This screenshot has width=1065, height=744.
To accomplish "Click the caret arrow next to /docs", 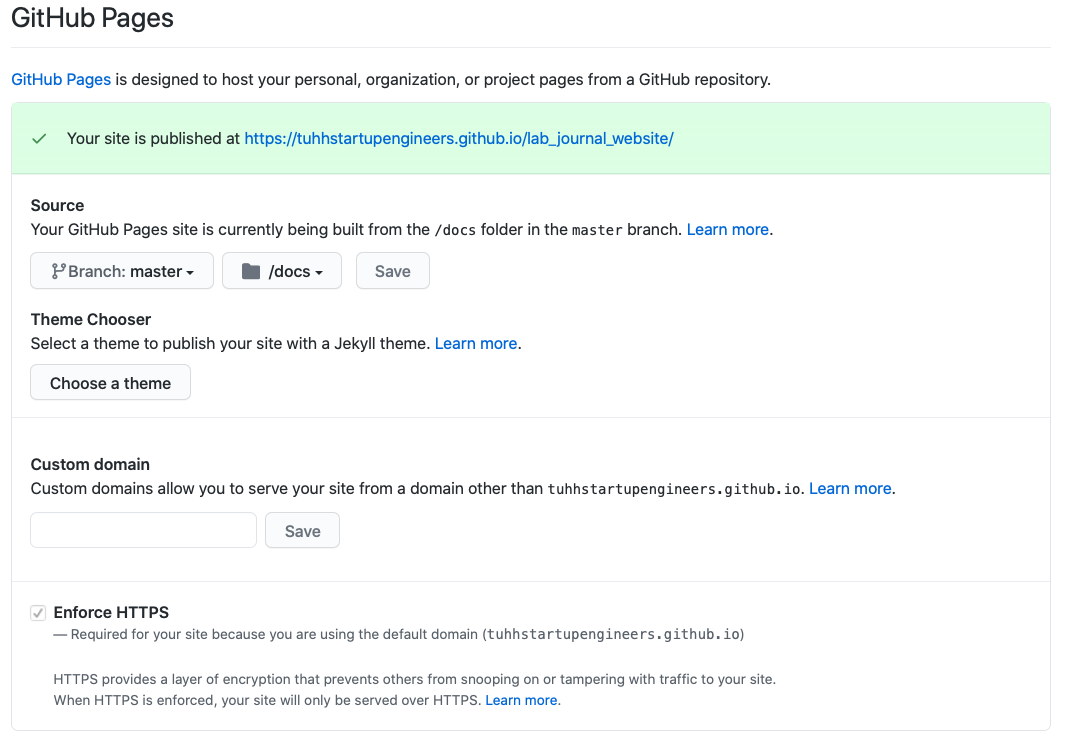I will coord(319,272).
